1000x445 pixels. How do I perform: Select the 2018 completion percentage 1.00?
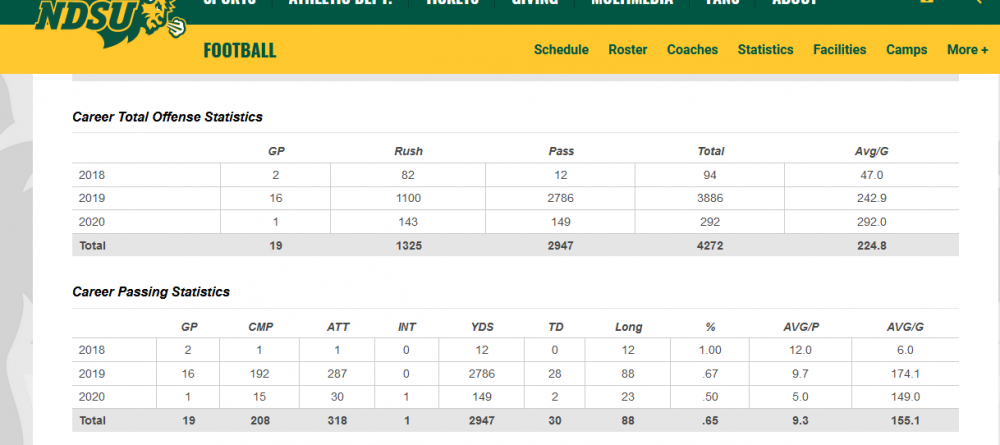point(710,350)
